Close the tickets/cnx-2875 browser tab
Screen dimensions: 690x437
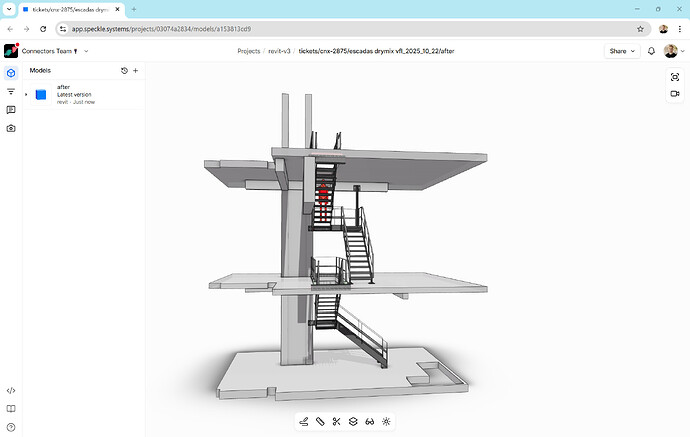[117, 9]
